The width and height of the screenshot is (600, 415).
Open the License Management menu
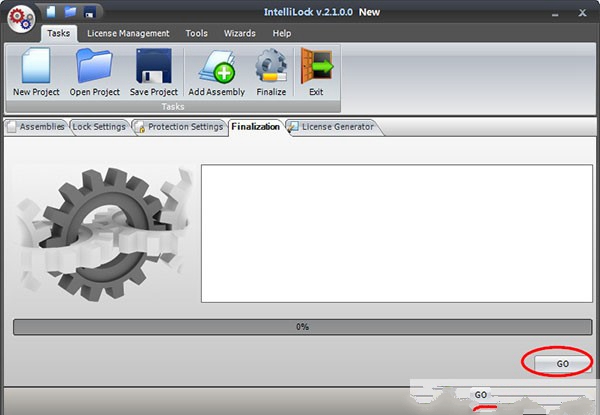128,34
